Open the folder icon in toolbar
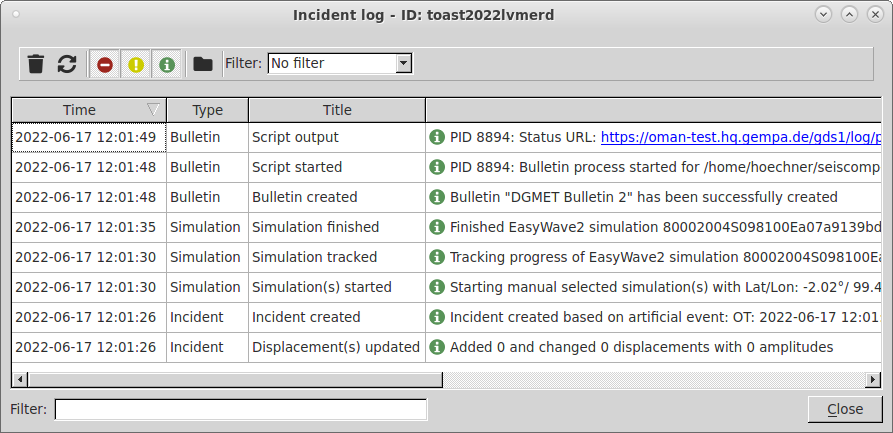The height and width of the screenshot is (433, 893). click(x=203, y=63)
